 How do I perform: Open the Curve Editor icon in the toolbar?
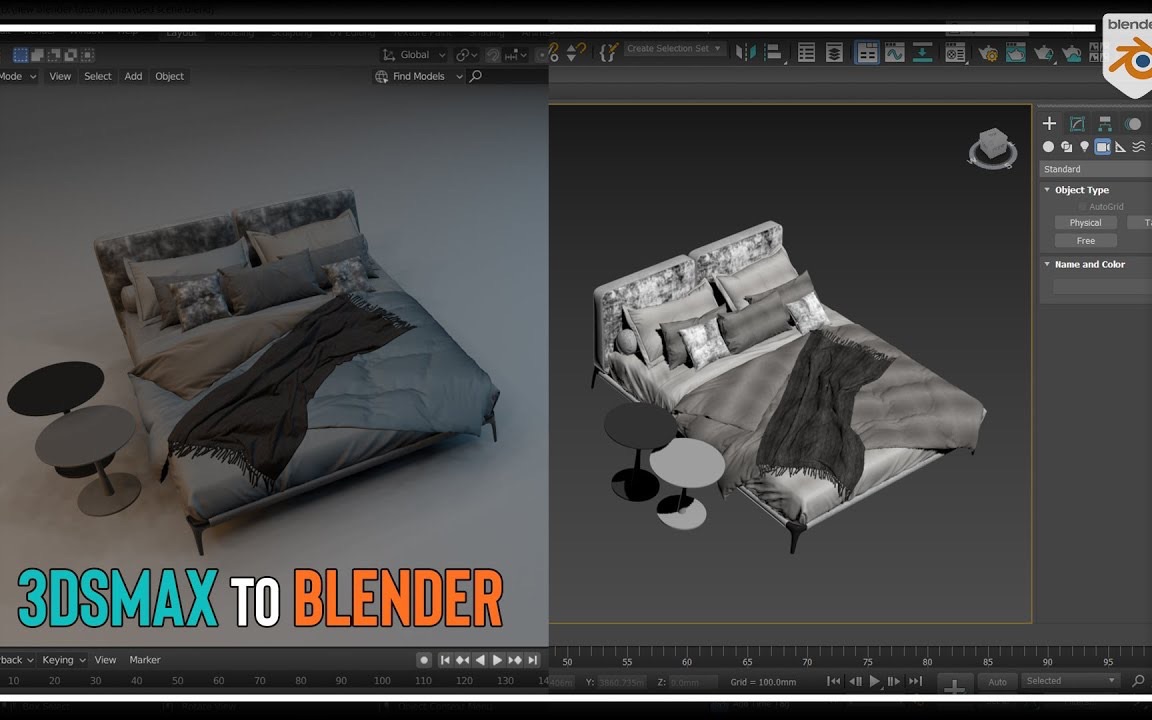click(x=894, y=52)
